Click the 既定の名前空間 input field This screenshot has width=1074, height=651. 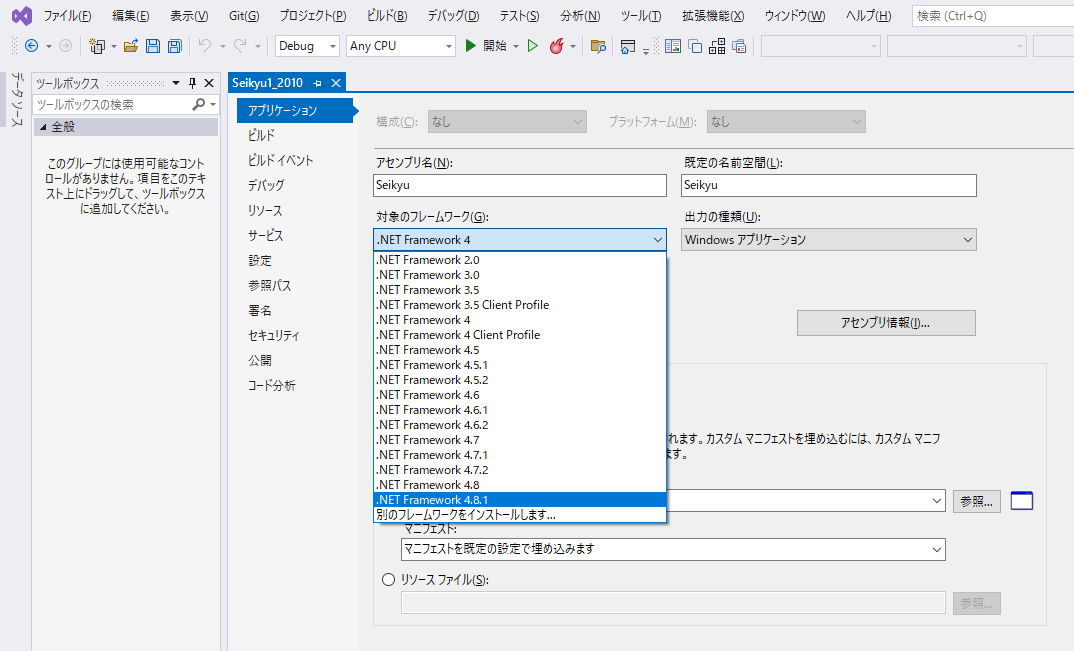pyautogui.click(x=829, y=185)
